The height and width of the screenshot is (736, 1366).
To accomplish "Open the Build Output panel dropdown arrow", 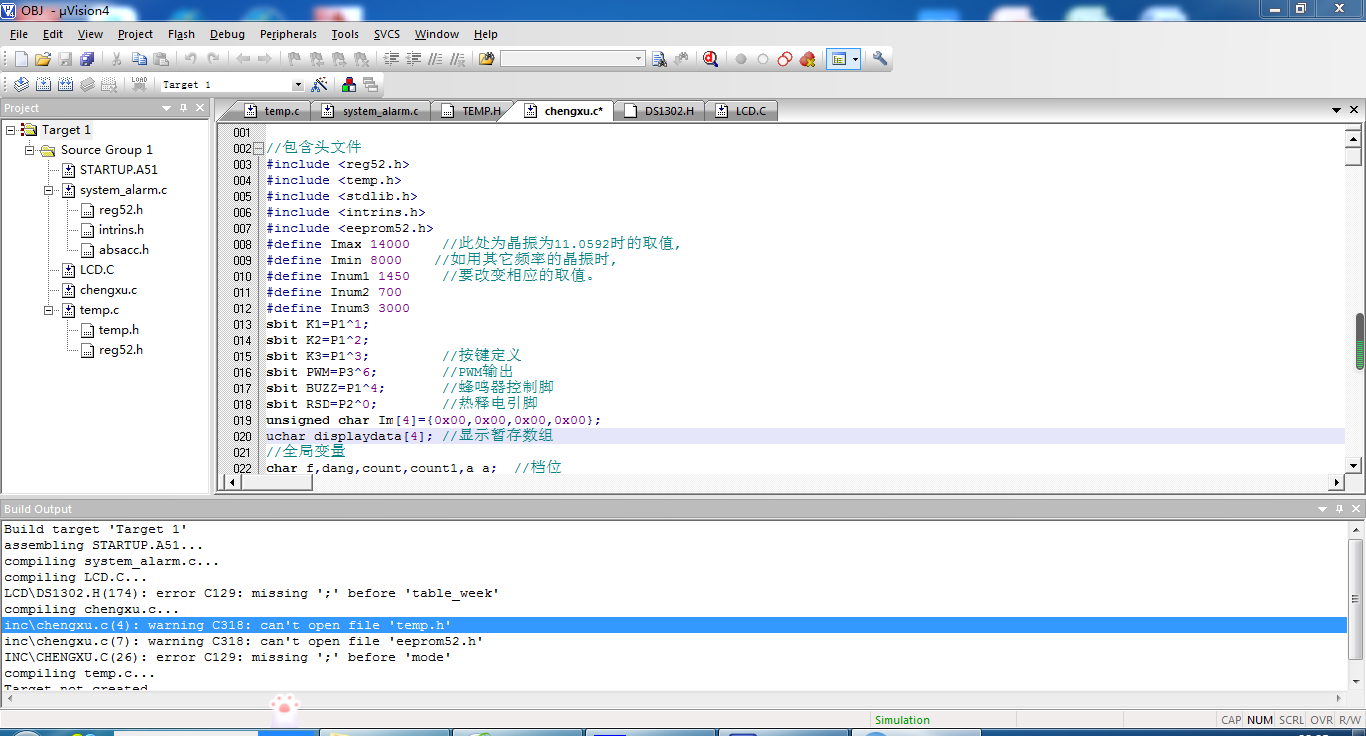I will tap(1323, 509).
